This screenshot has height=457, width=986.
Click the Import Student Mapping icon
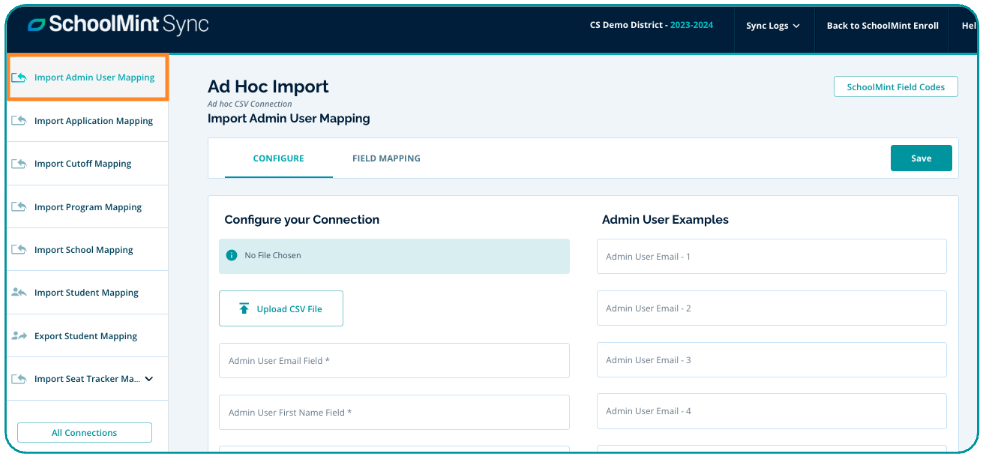(x=19, y=293)
